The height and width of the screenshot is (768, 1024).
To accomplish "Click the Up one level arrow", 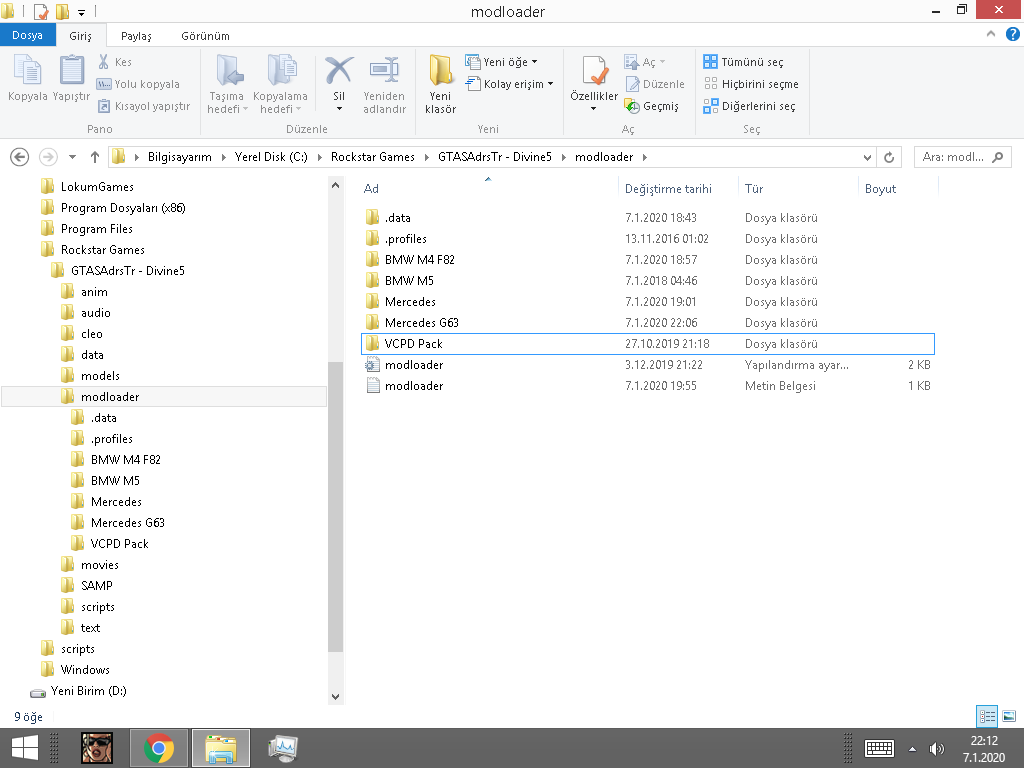I will pos(95,157).
